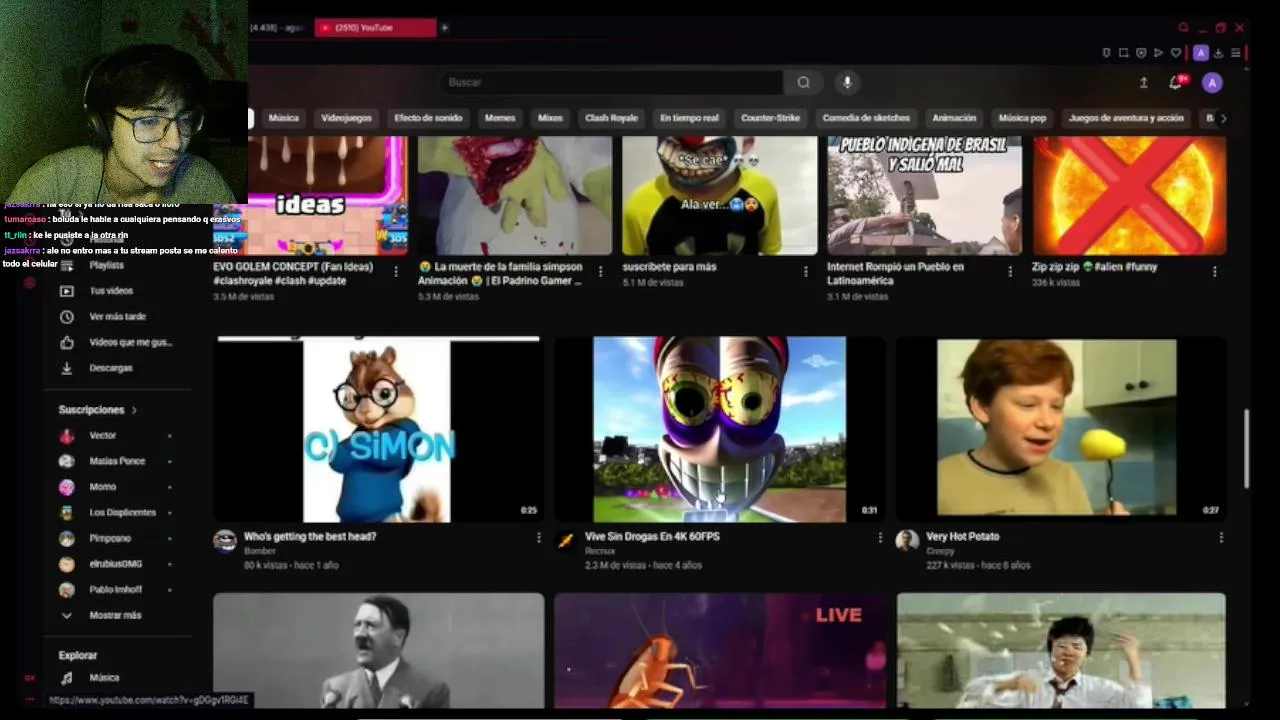Open the options menu for Vive Sin Drogas
Viewport: 1280px width, 720px height.
(x=880, y=538)
